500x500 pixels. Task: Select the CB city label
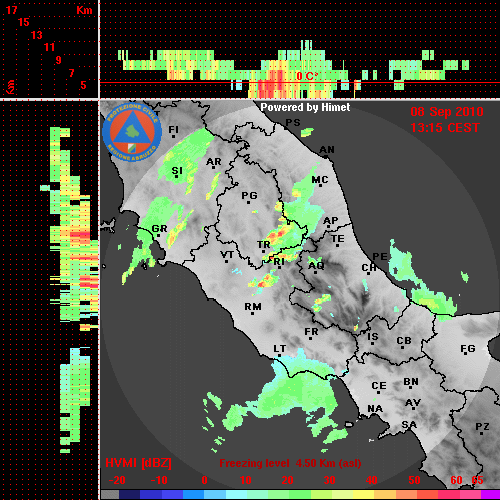(x=404, y=341)
